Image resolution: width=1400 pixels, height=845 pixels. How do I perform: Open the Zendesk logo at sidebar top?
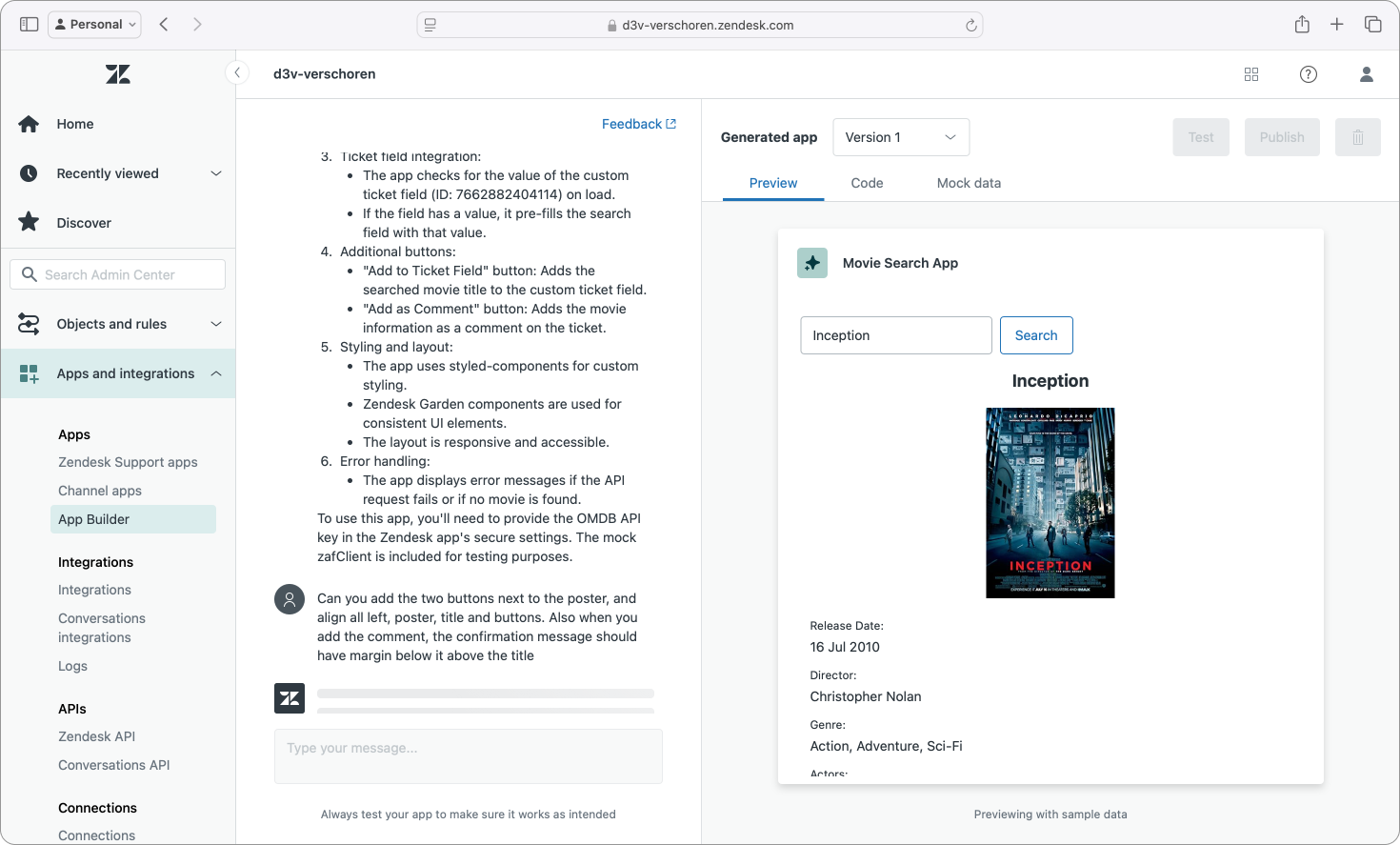click(118, 74)
